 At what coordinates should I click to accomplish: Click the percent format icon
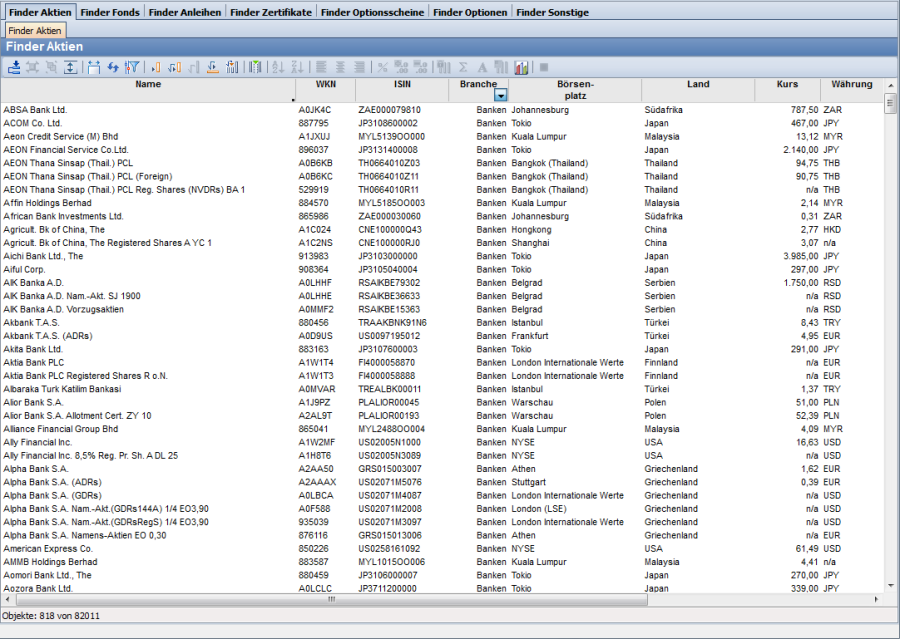coord(382,67)
